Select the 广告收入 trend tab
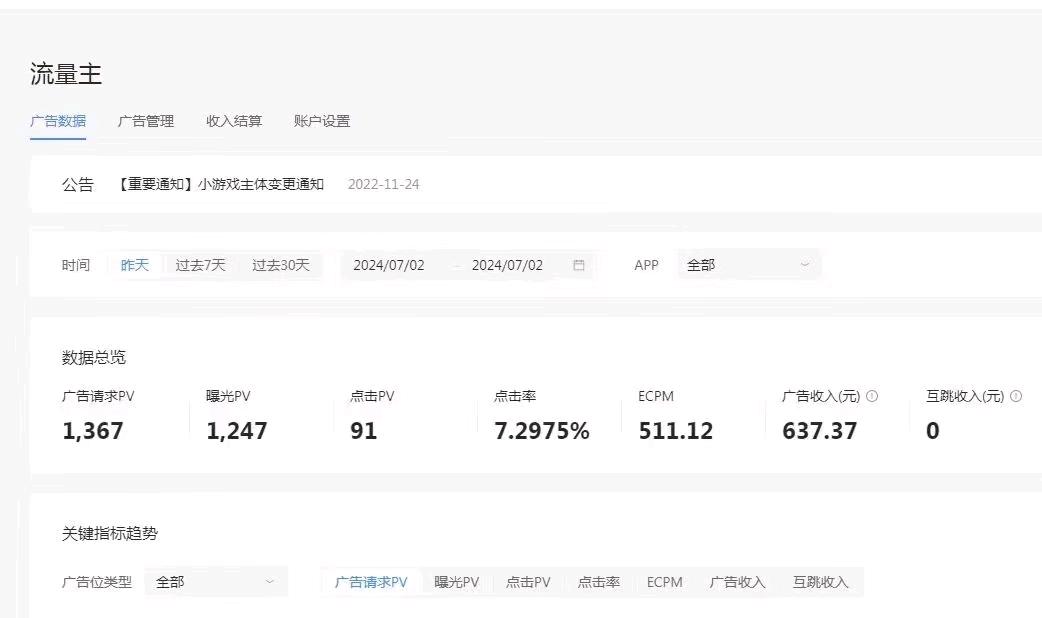The height and width of the screenshot is (618, 1042). [737, 582]
